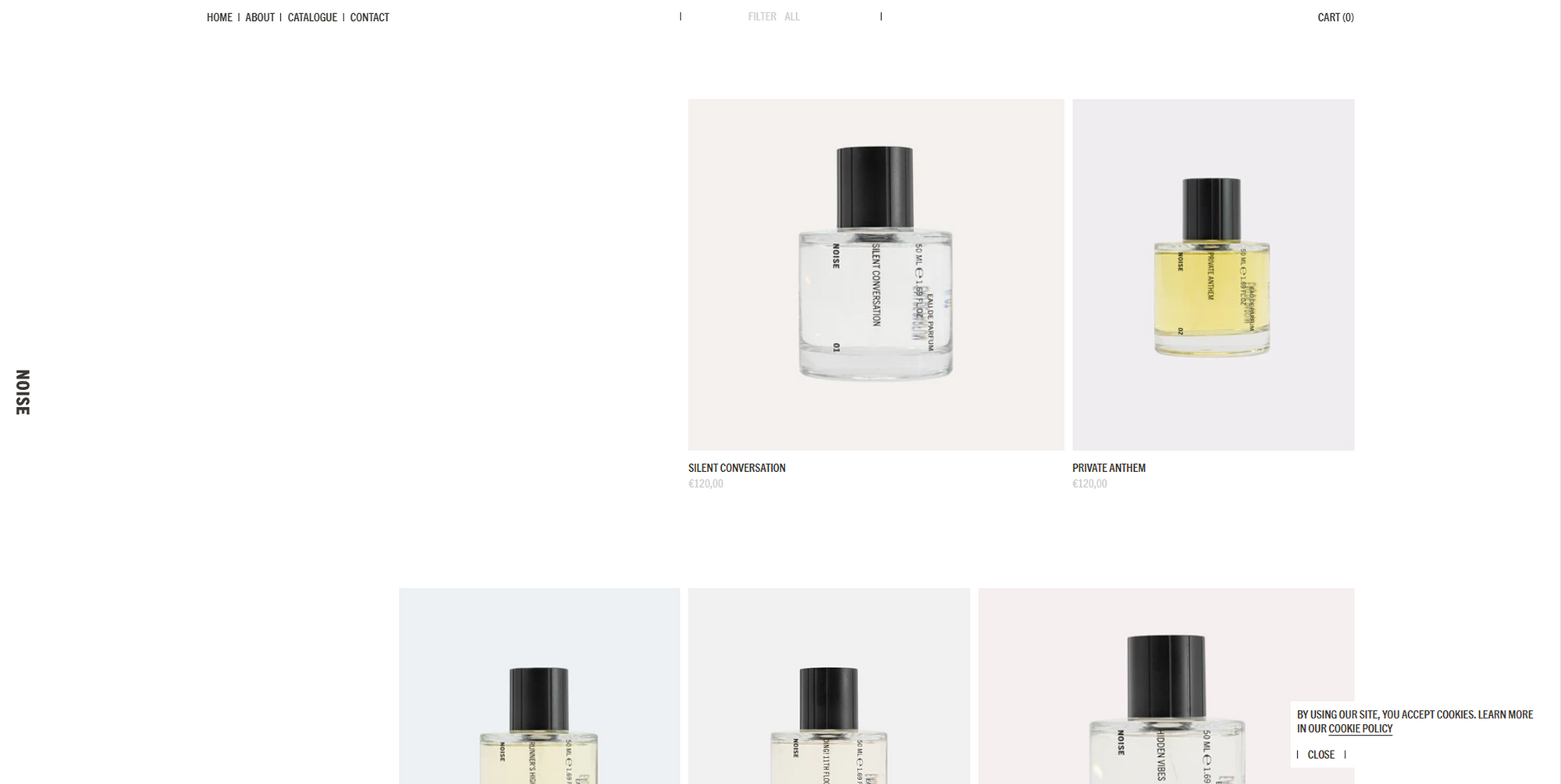Open the 11th Floor perfume thumbnail

coord(829,686)
